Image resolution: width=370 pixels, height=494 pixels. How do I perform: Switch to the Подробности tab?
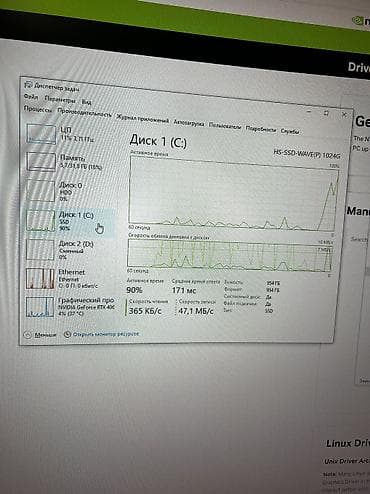pyautogui.click(x=261, y=129)
